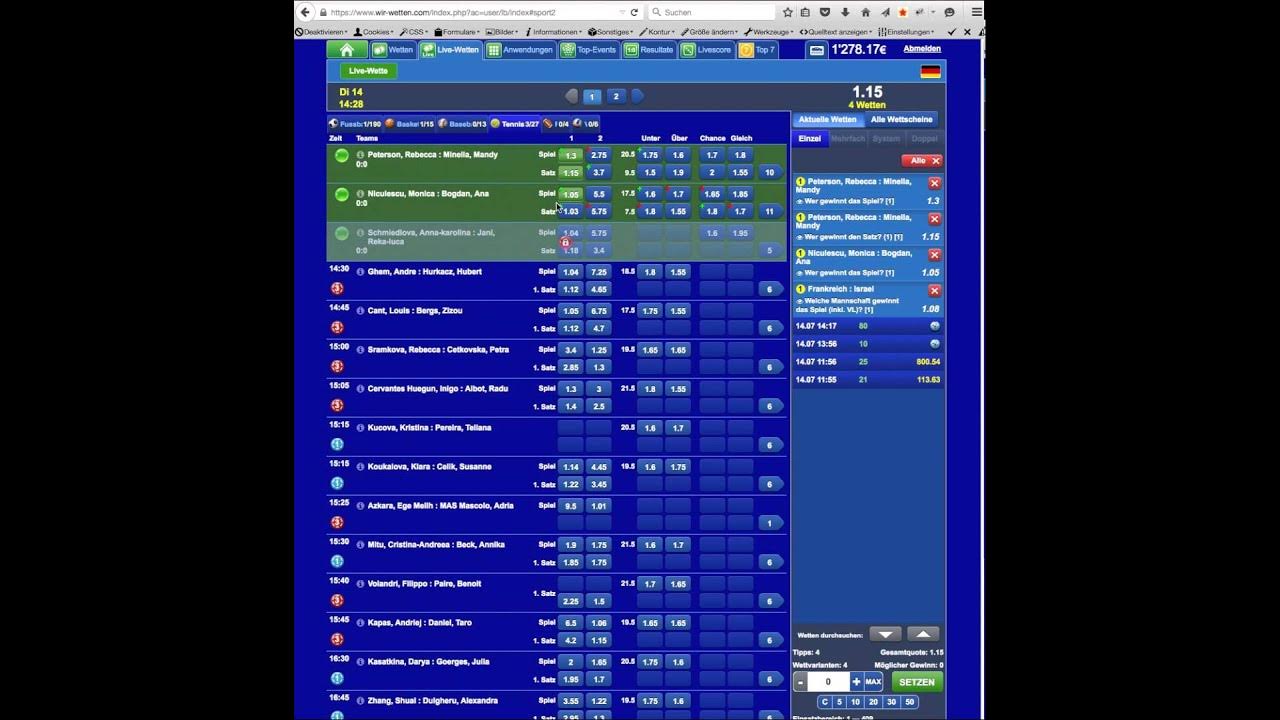Viewport: 1280px width, 720px height.
Task: Expand 11 more markets for Niculescu : Bogdan
Action: (770, 212)
